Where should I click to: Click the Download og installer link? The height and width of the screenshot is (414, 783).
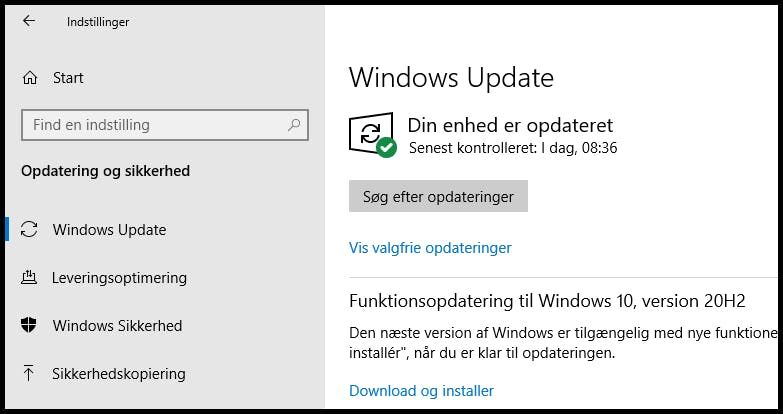(x=421, y=391)
